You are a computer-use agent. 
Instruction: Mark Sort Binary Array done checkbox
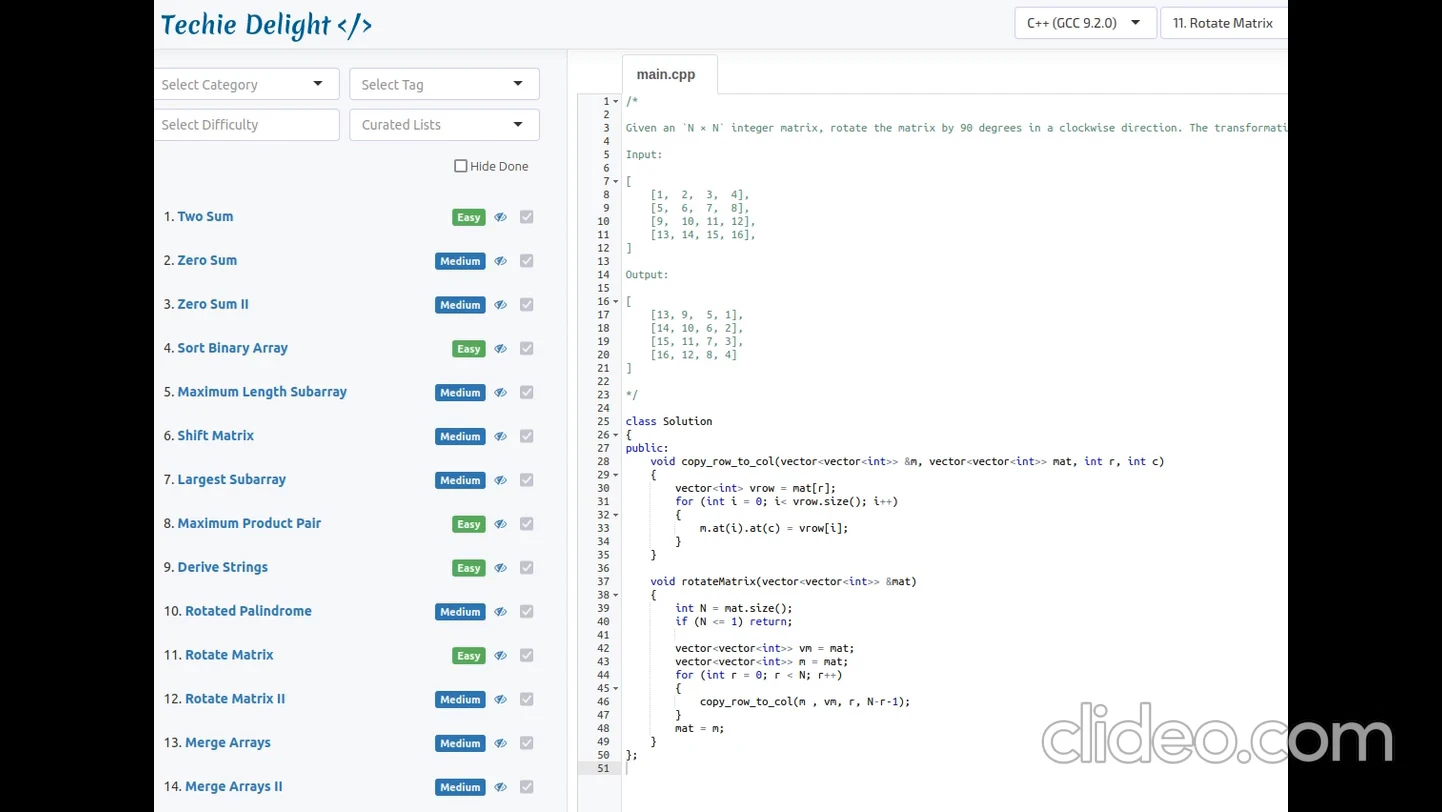click(x=527, y=349)
